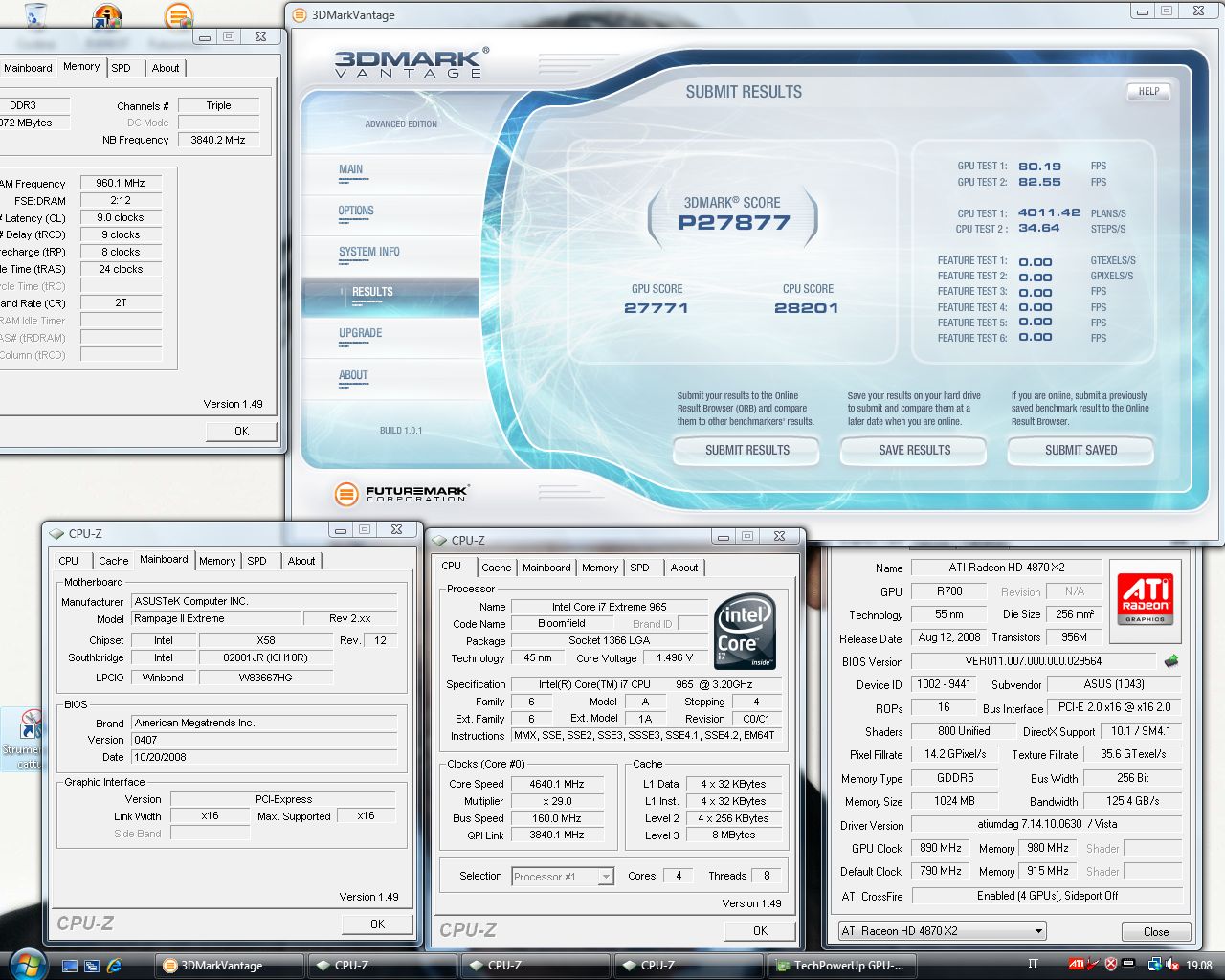Select Mainboard tab in processor CPU-Z window
Screen dimensions: 1225x980
pyautogui.click(x=546, y=568)
